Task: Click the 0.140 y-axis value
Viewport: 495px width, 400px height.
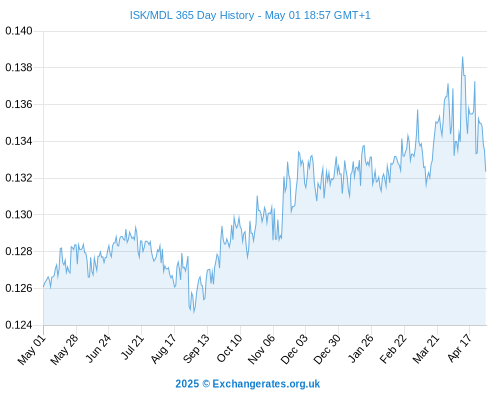Action: [19, 31]
